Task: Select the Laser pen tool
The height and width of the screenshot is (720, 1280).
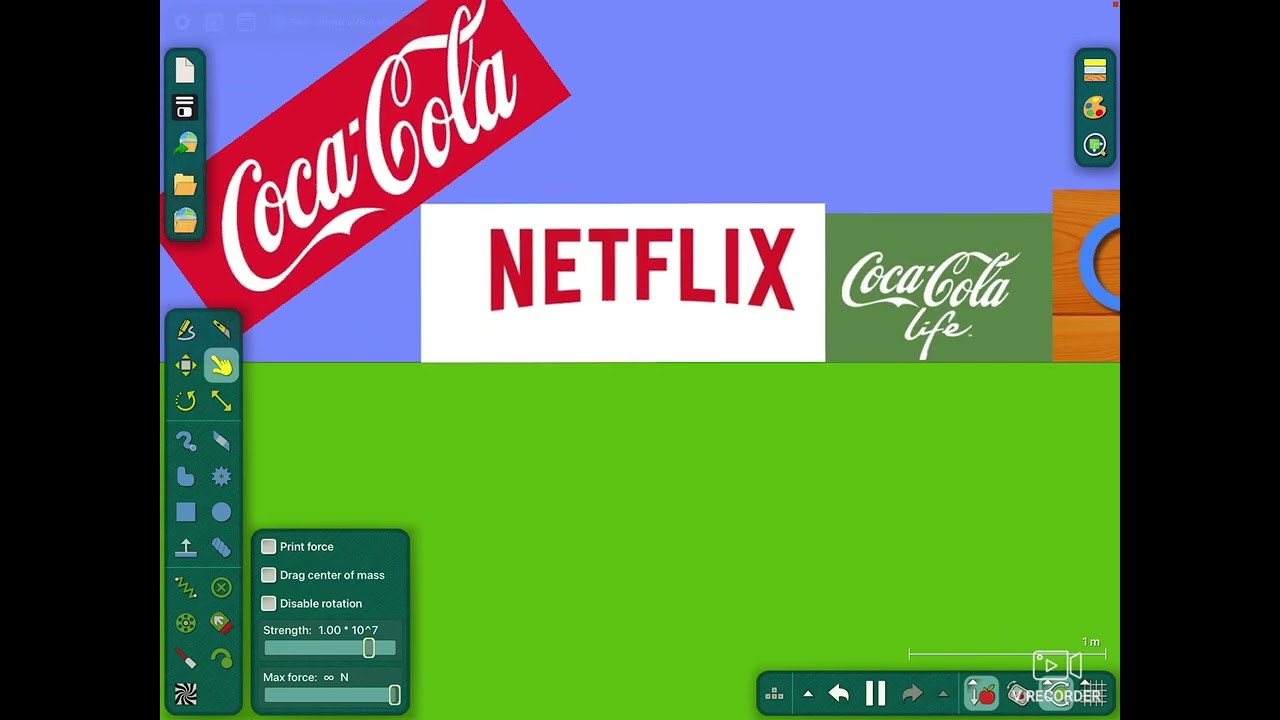Action: click(186, 658)
